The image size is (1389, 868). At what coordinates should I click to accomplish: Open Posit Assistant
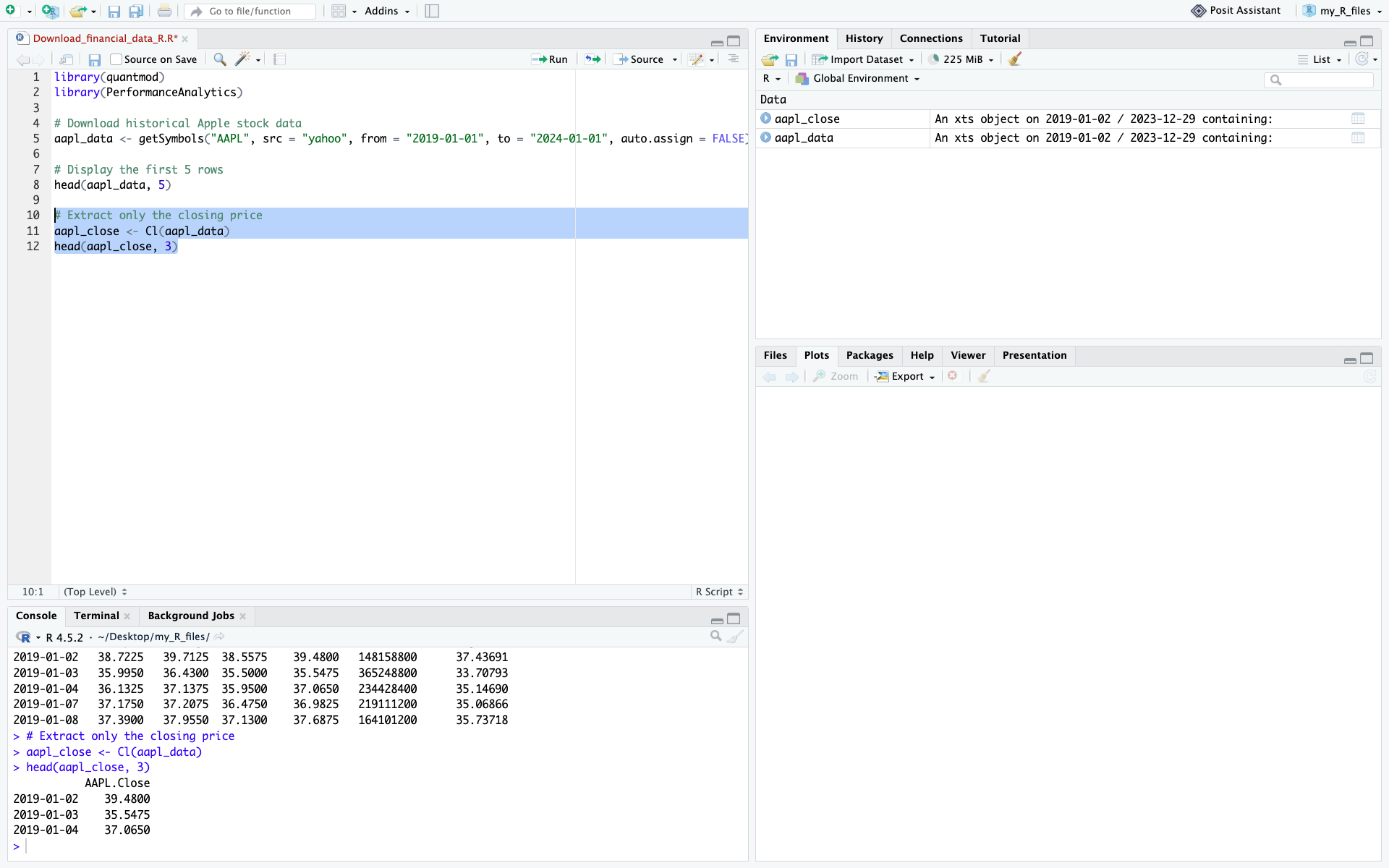[1236, 11]
